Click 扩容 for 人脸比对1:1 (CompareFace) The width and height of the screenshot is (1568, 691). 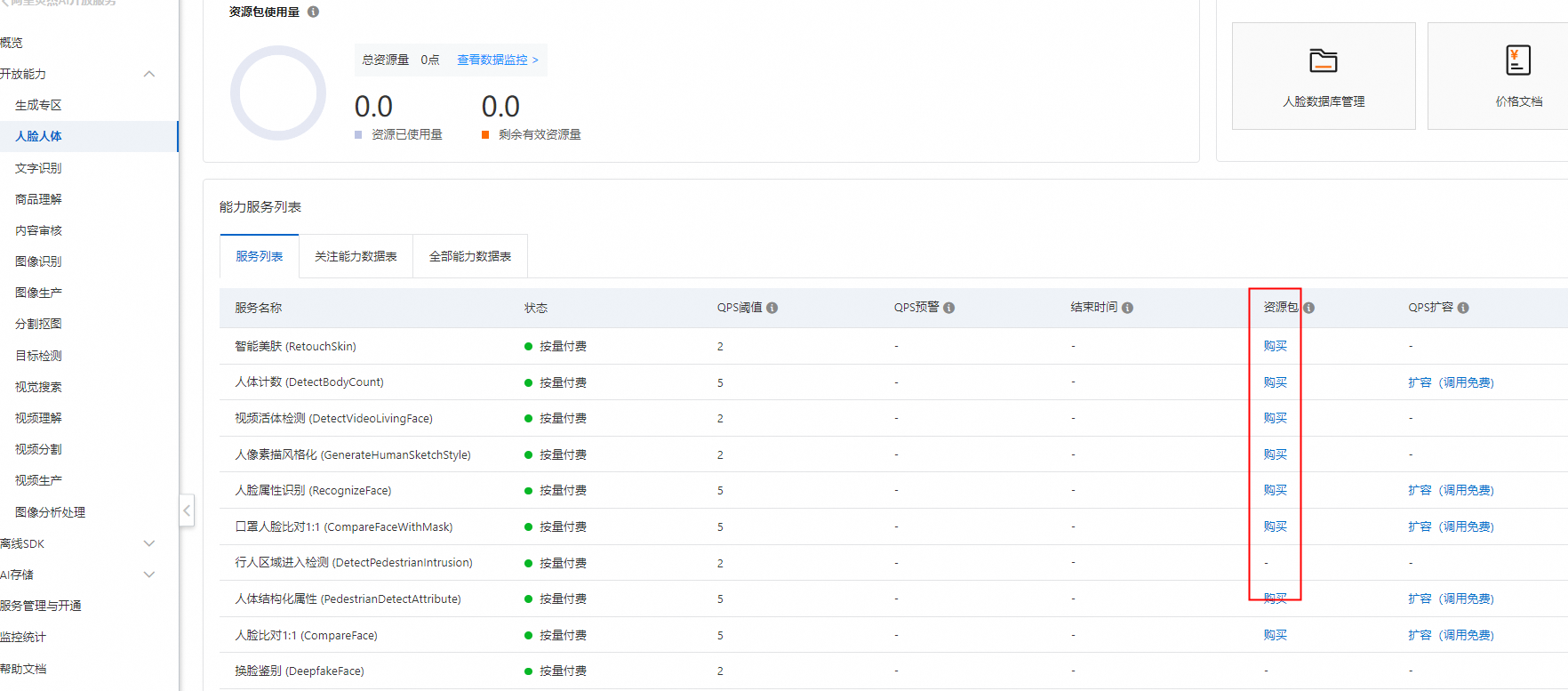coord(1451,635)
